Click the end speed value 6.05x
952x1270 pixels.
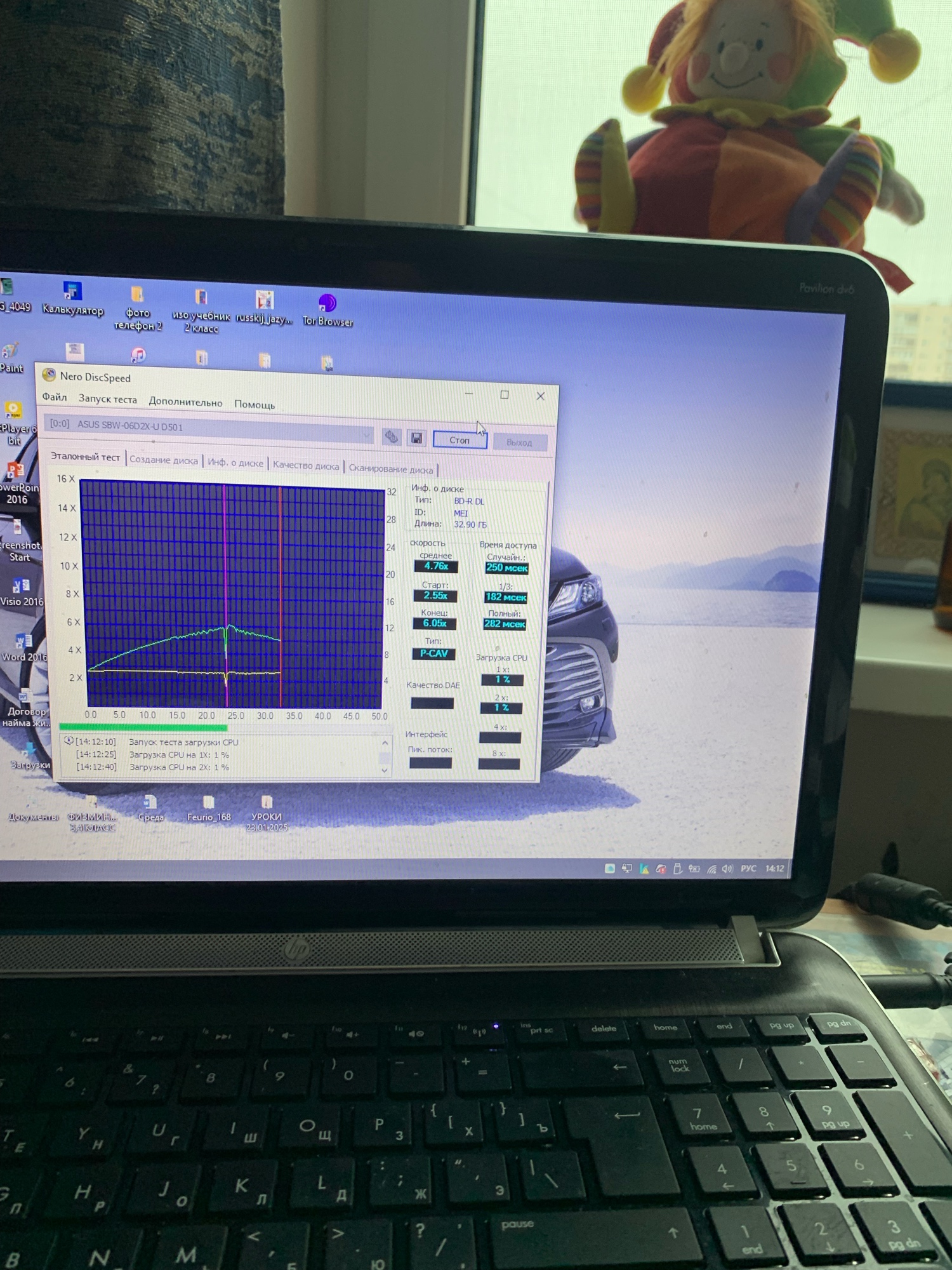435,624
